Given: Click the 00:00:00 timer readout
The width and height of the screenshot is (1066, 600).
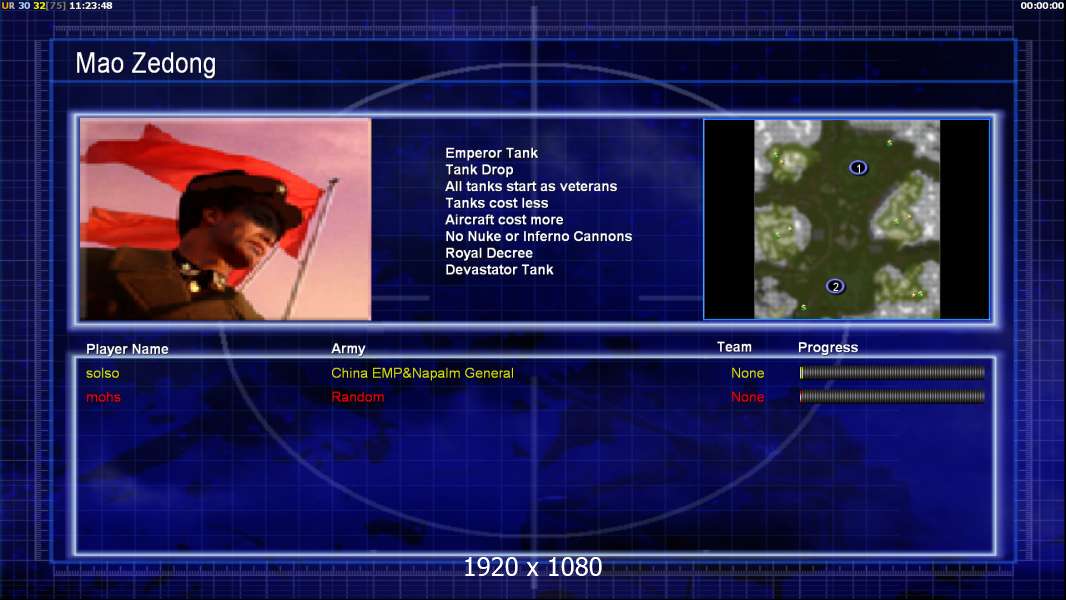Looking at the screenshot, I should pos(1042,5).
